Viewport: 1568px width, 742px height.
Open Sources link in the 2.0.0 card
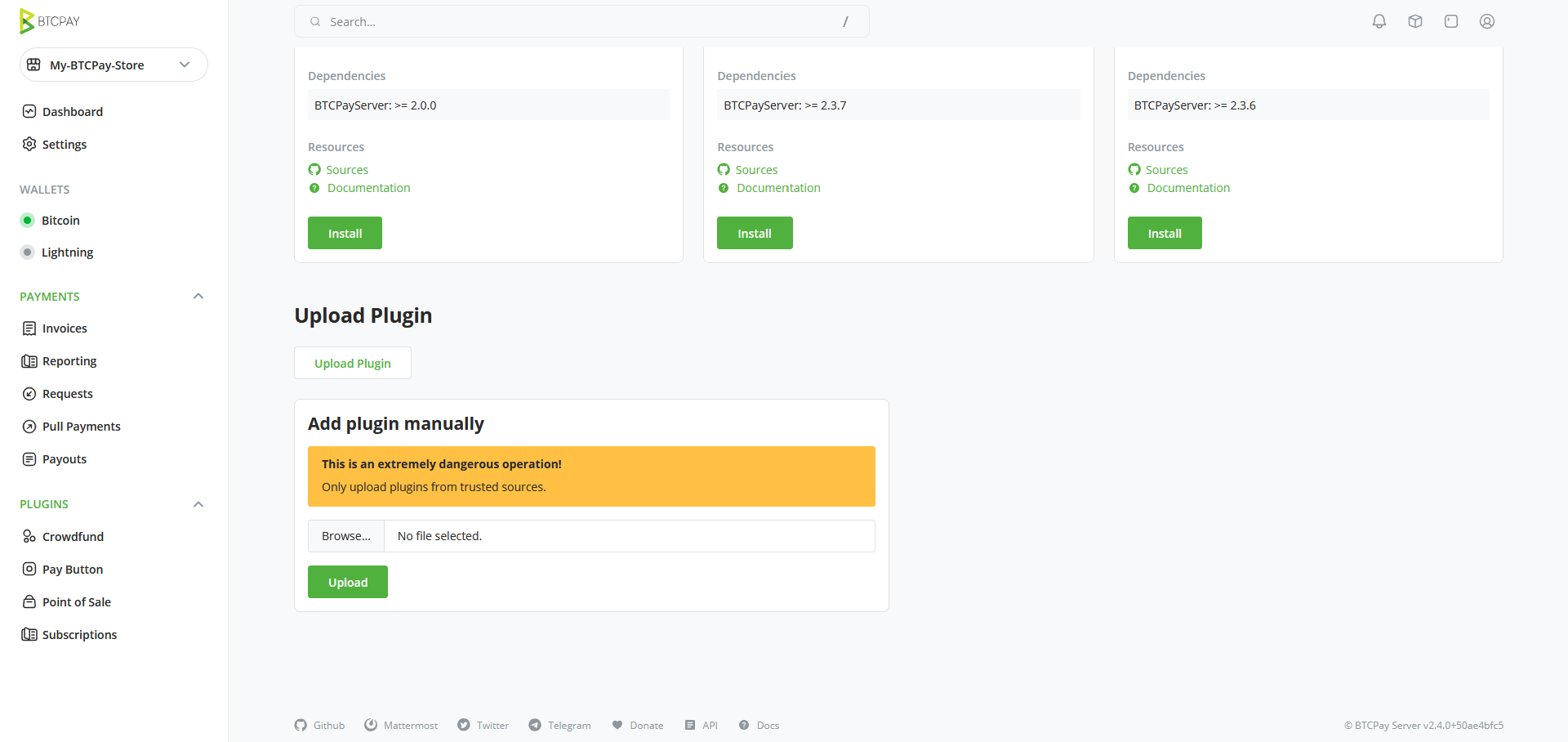click(x=347, y=170)
